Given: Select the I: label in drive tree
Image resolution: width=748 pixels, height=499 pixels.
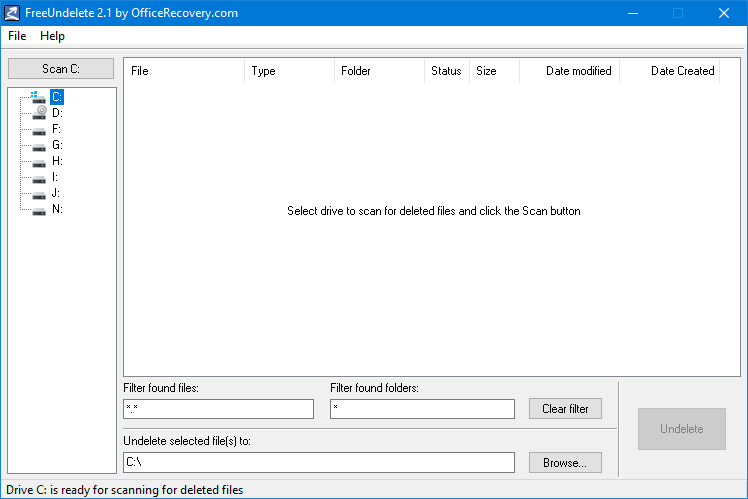Looking at the screenshot, I should point(55,177).
